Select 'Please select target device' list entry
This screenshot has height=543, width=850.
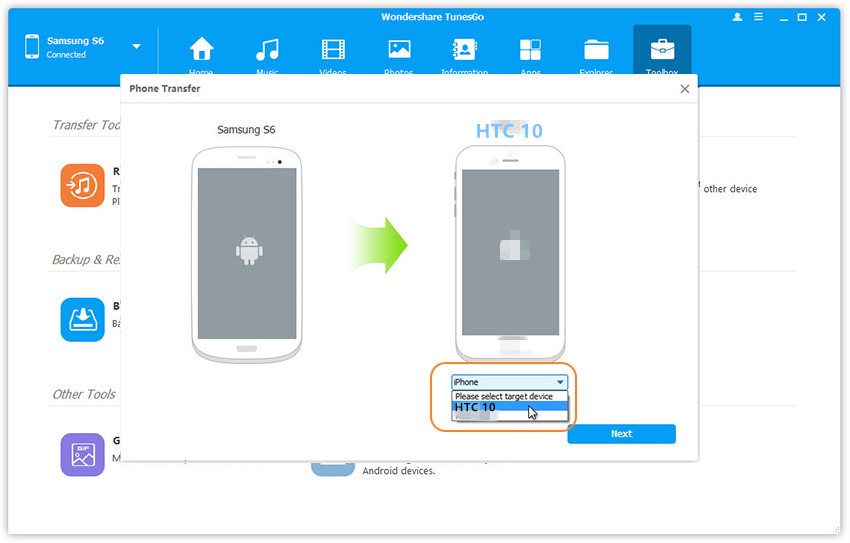pos(510,396)
